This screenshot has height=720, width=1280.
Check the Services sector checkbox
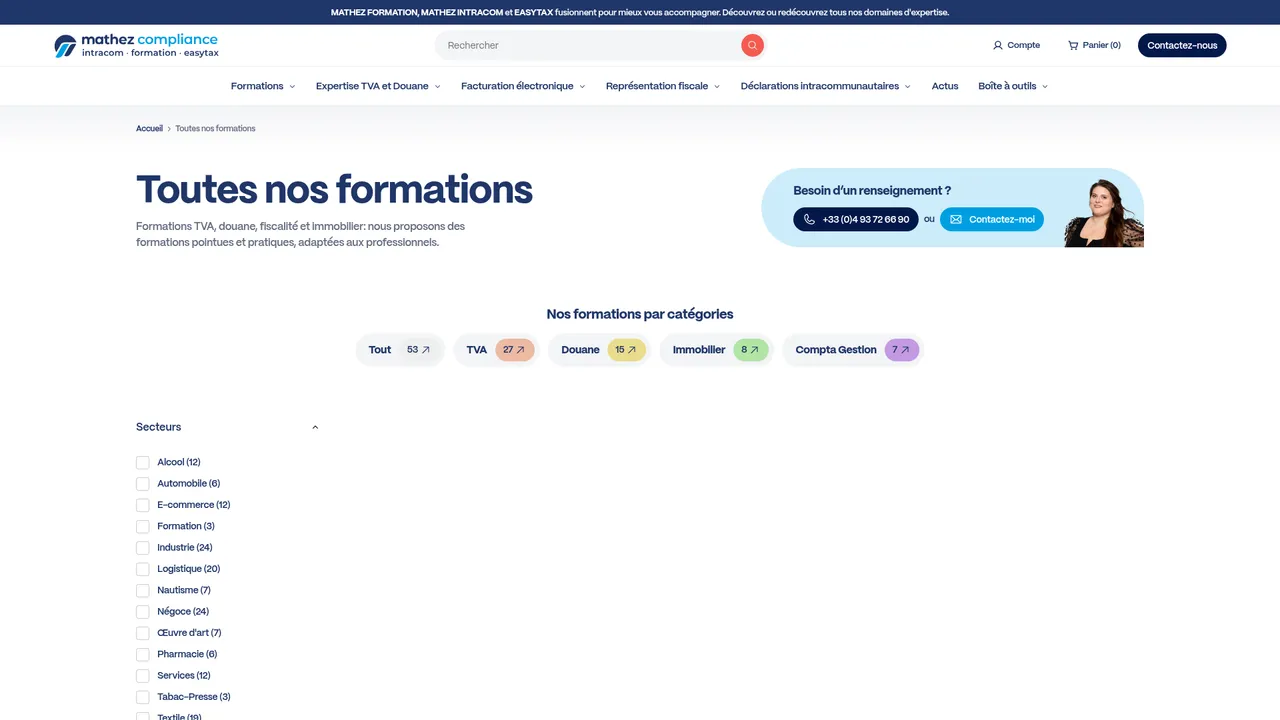click(x=143, y=676)
